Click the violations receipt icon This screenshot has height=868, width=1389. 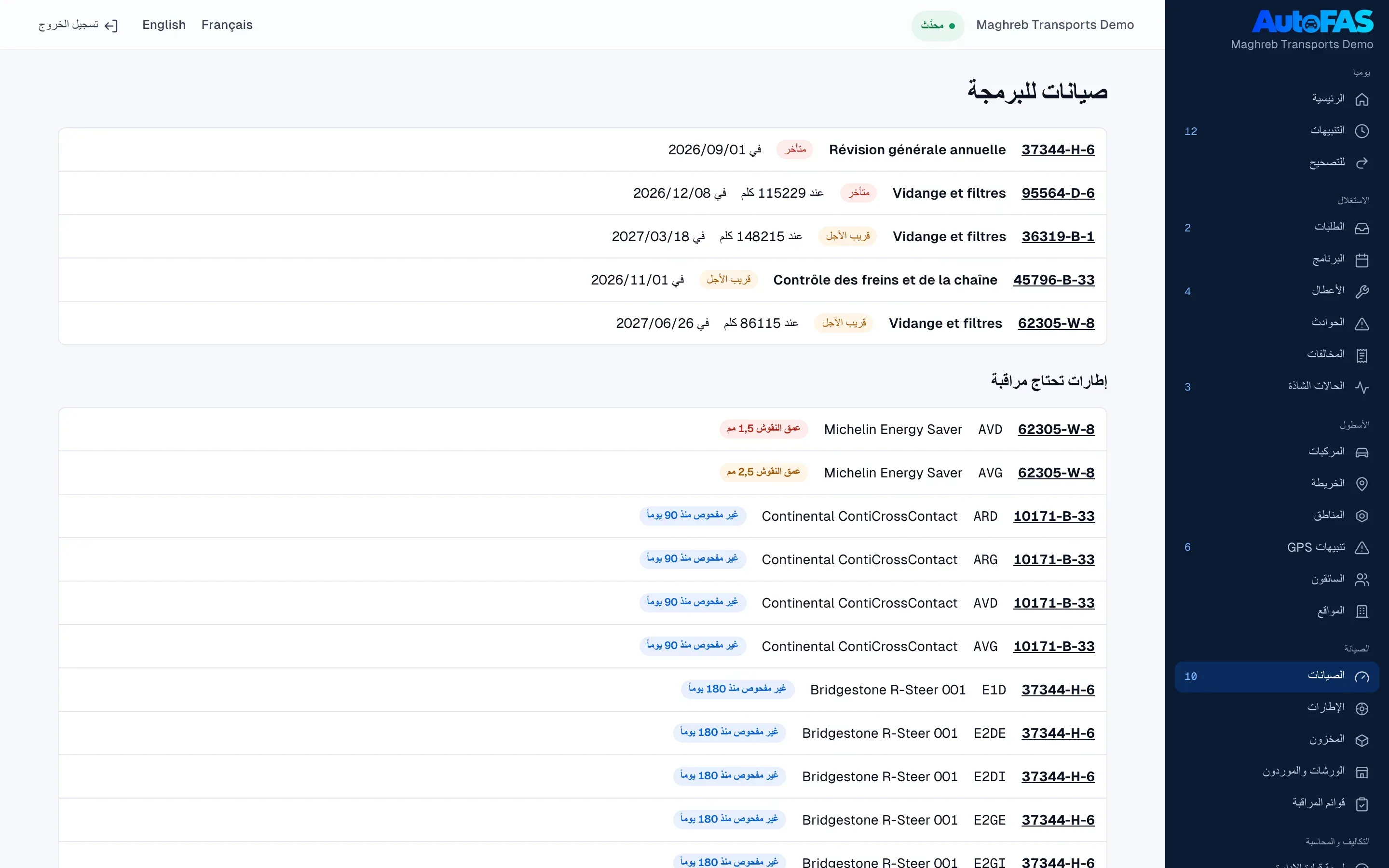click(x=1362, y=355)
